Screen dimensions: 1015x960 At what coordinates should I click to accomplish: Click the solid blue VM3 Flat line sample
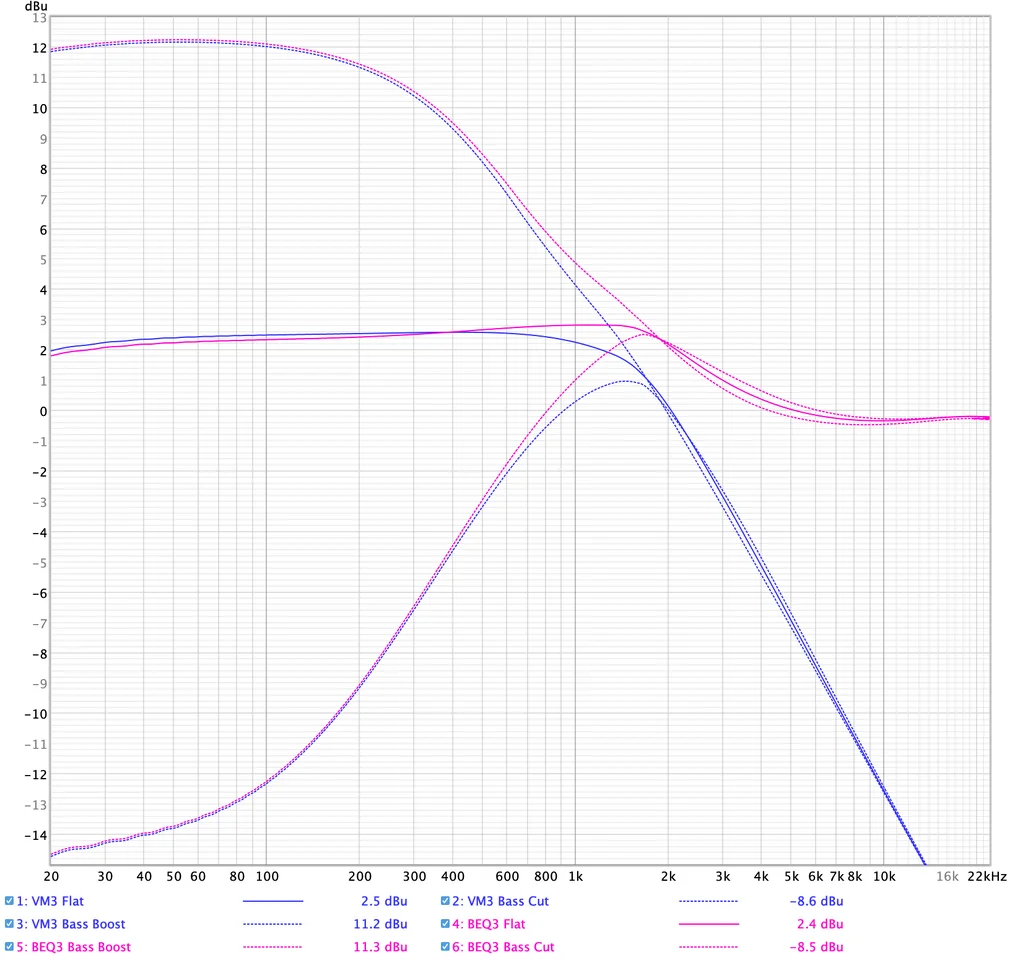point(273,901)
